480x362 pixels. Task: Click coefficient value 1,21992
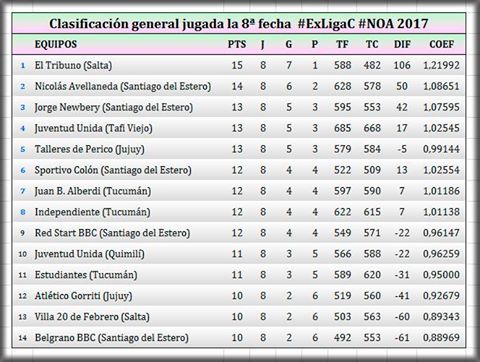(441, 65)
